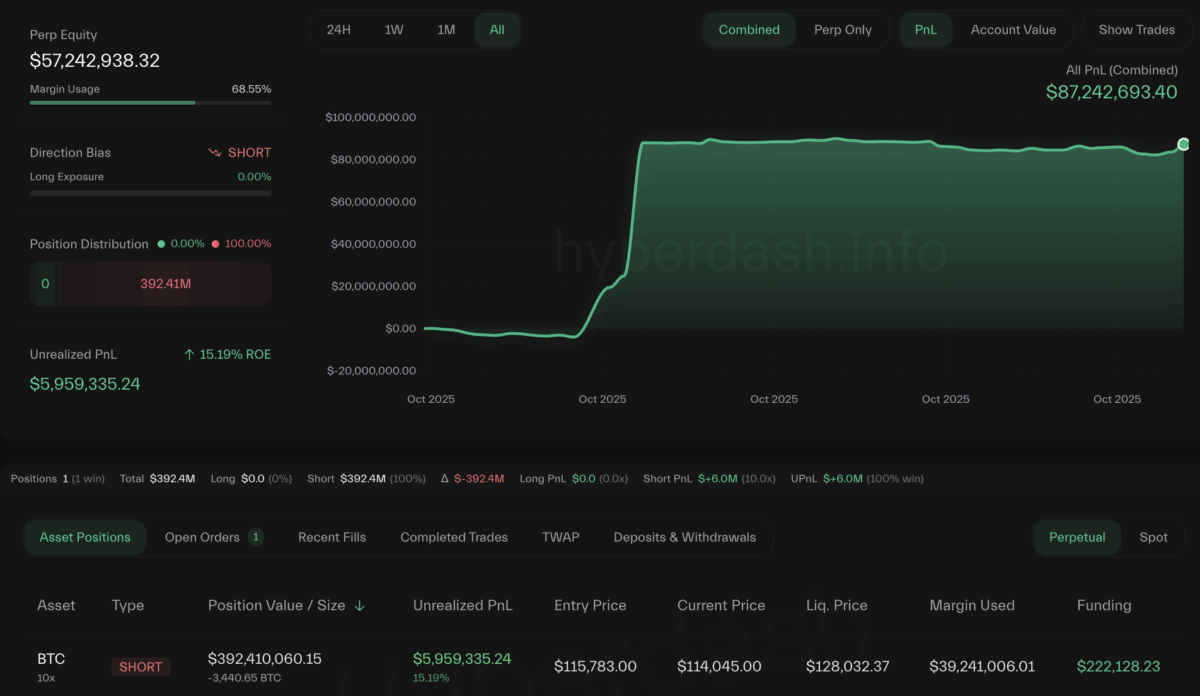Image resolution: width=1200 pixels, height=696 pixels.
Task: Click the red SHORT badge in BTC row
Action: (x=140, y=667)
